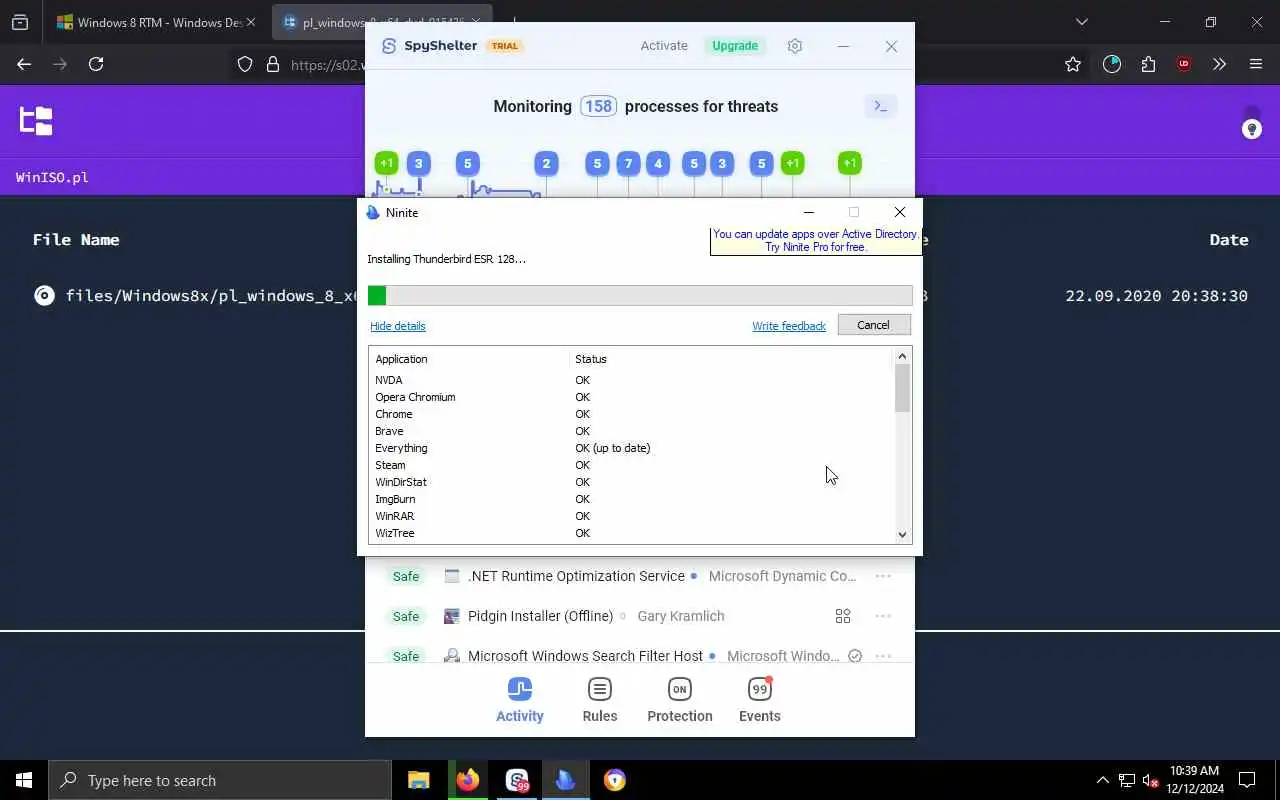Click Safe badge for Pidgin Installer
This screenshot has width=1280, height=800.
point(406,616)
